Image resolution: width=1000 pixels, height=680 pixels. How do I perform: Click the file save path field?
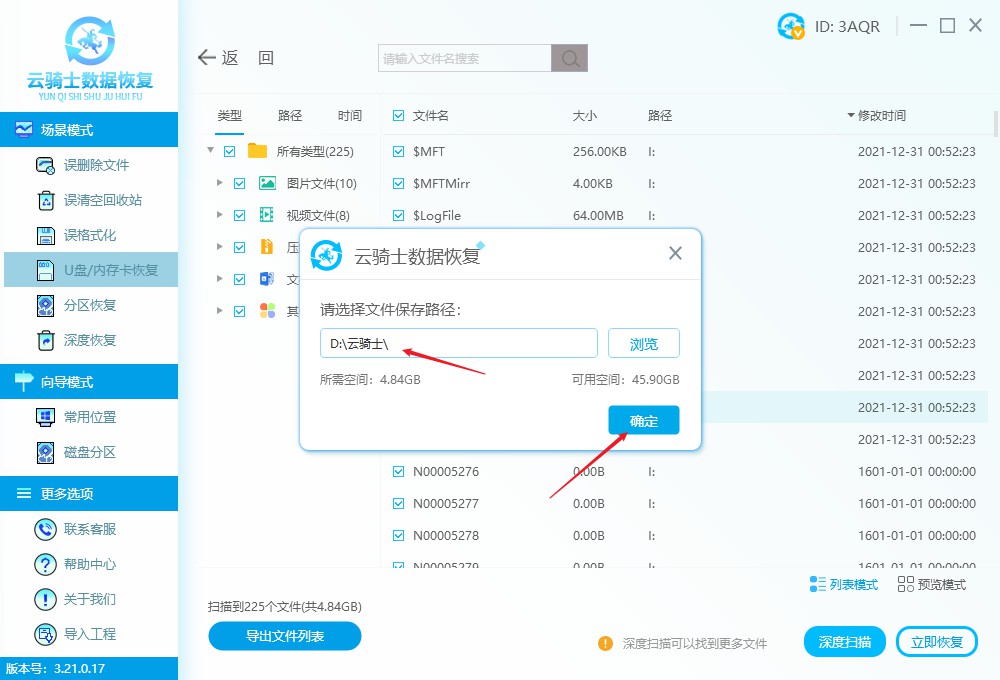point(459,344)
